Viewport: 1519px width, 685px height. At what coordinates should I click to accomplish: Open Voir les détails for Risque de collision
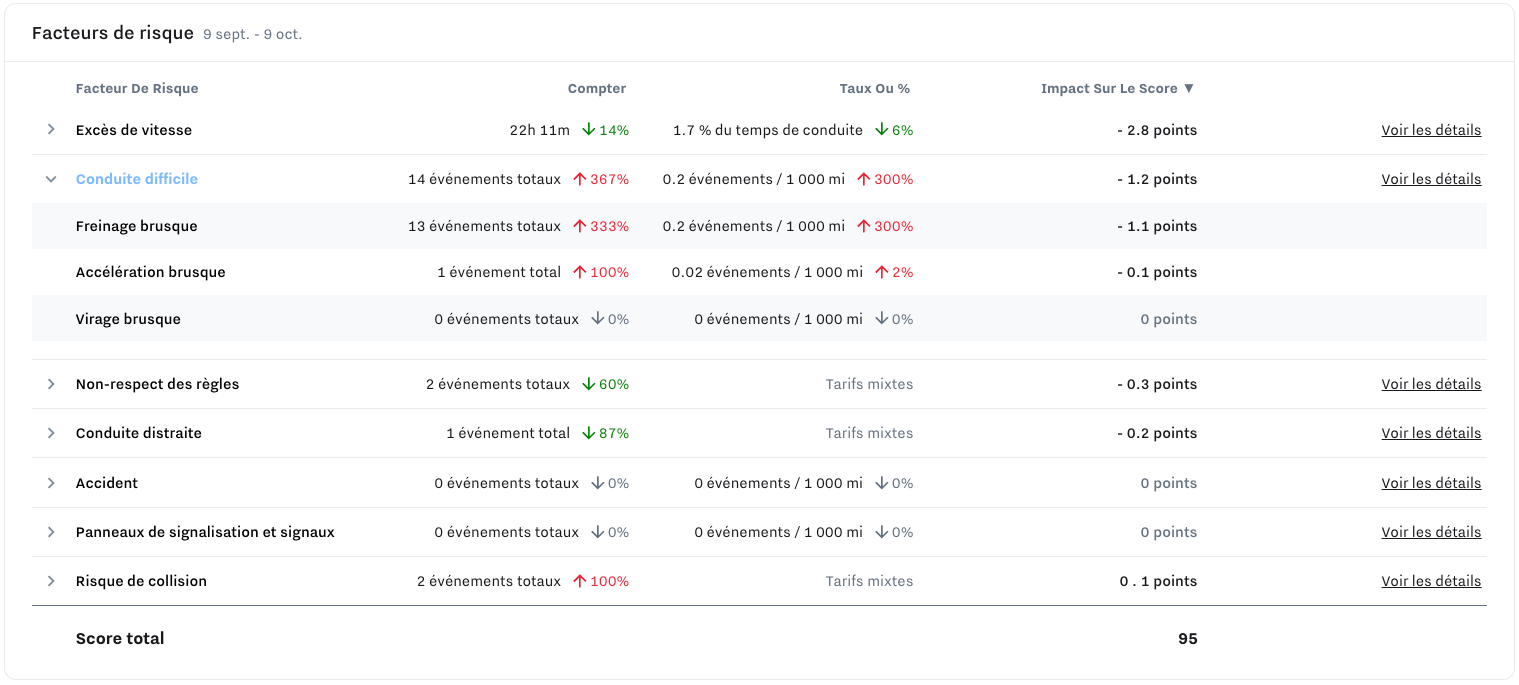pos(1431,581)
